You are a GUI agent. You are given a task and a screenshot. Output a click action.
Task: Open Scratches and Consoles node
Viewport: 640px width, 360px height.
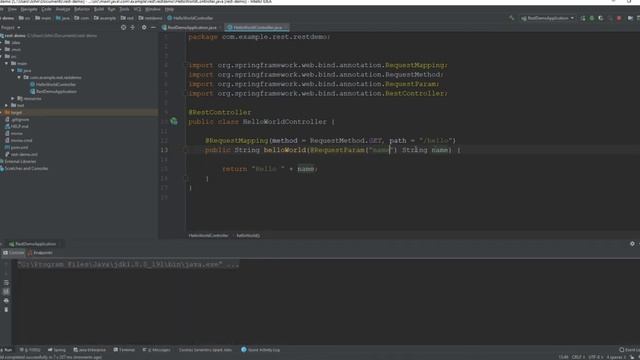24,168
